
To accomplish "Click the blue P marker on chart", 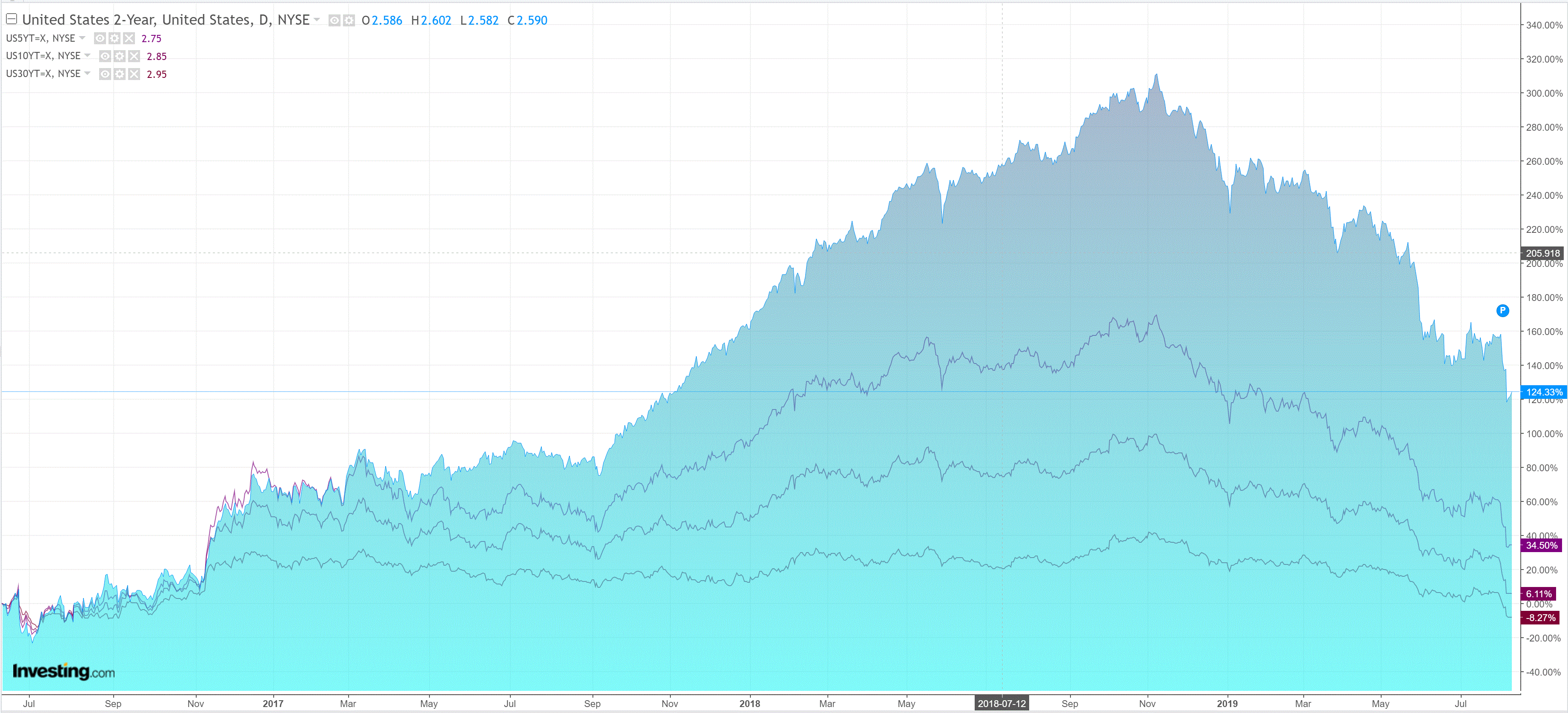I will (1502, 311).
